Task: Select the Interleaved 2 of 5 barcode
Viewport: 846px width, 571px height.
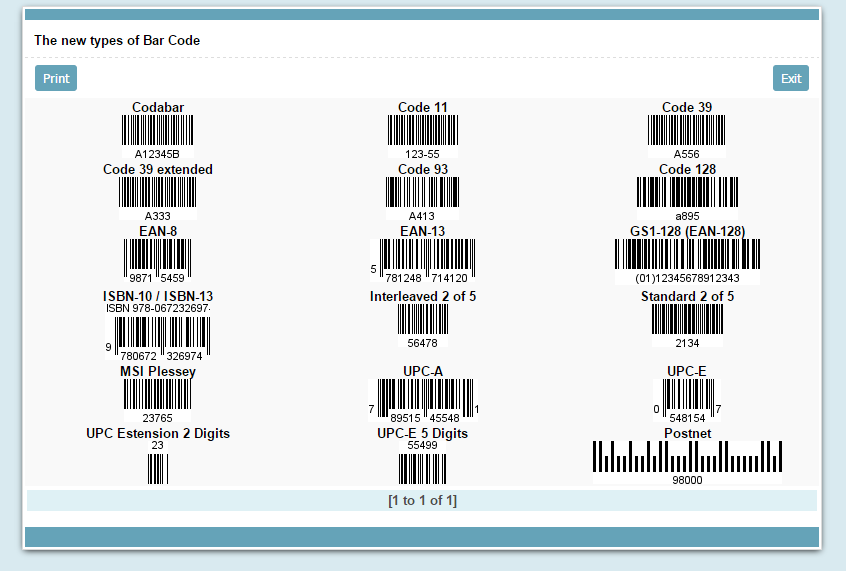Action: (422, 320)
